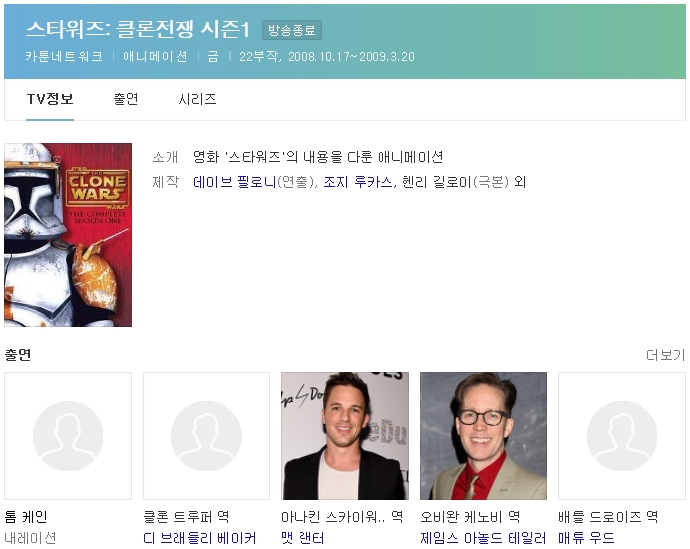Open the Clone Wars poster image
690x549 pixels.
pyautogui.click(x=68, y=235)
